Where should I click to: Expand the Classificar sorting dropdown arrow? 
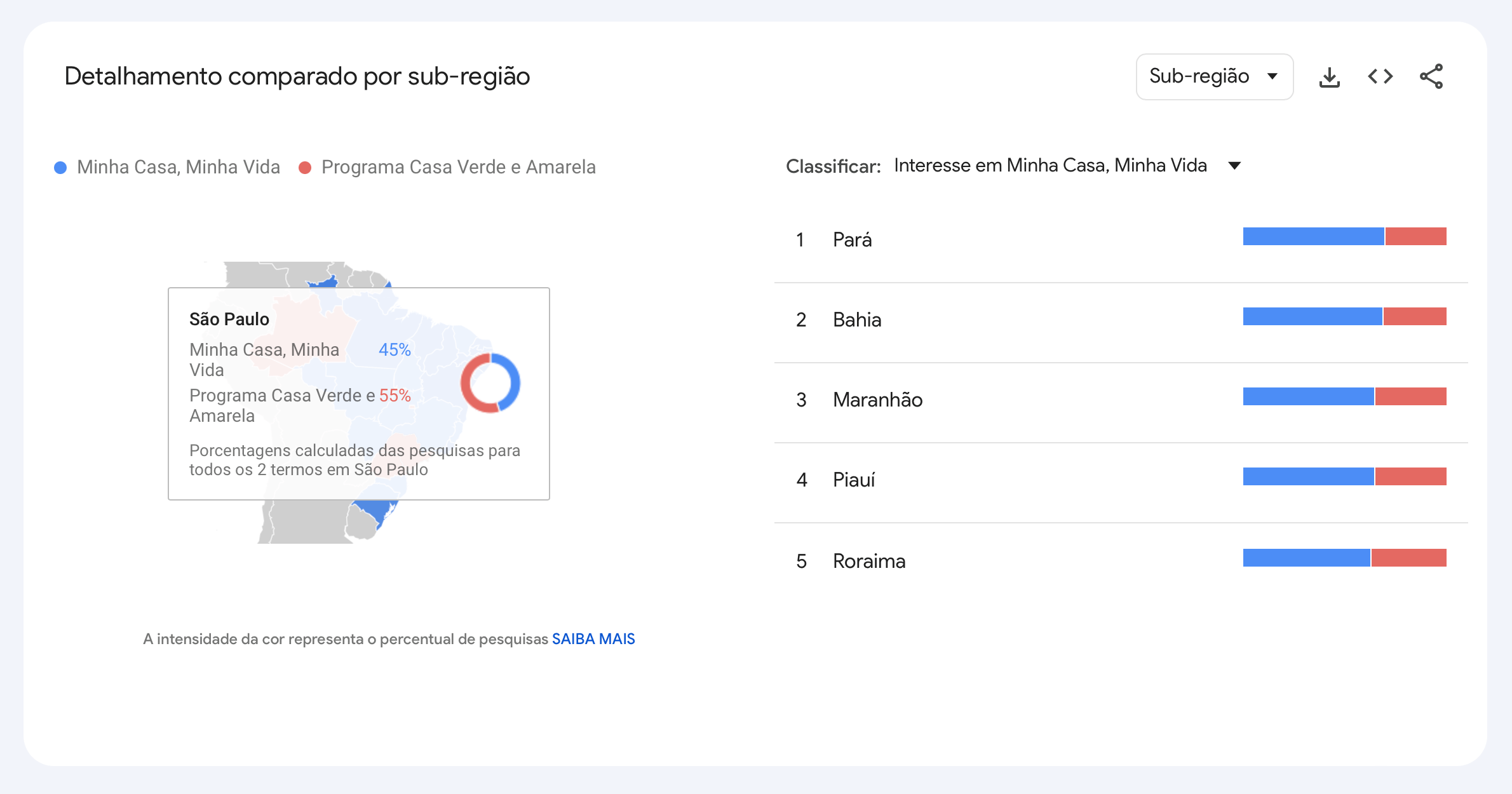[x=1234, y=166]
